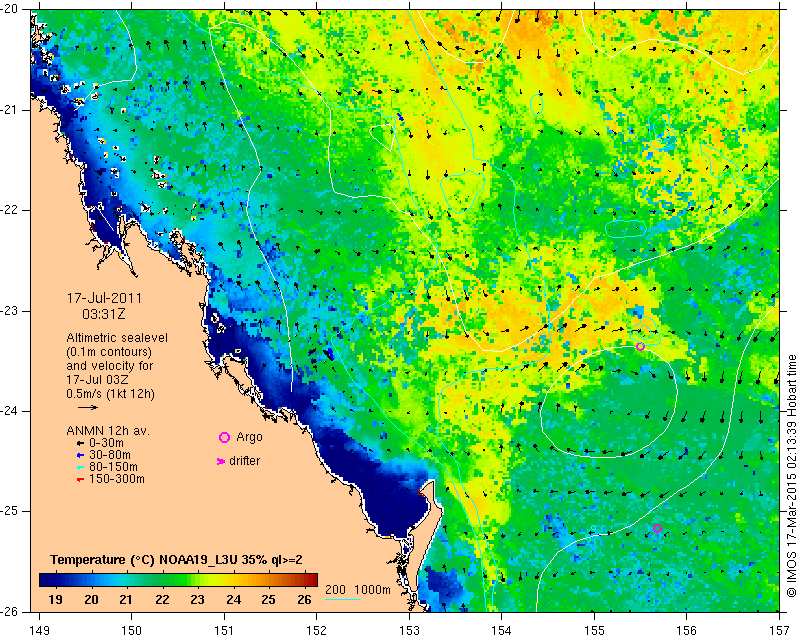Click the Argo float marker near latitude -25.2
Image resolution: width=800 pixels, height=640 pixels.
(x=657, y=528)
